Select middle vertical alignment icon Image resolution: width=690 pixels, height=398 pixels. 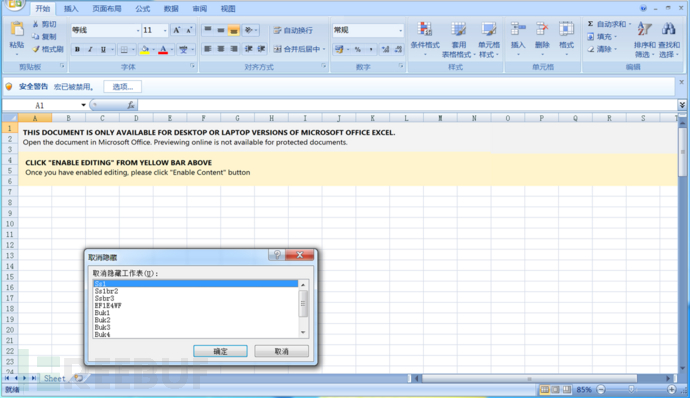(221, 30)
